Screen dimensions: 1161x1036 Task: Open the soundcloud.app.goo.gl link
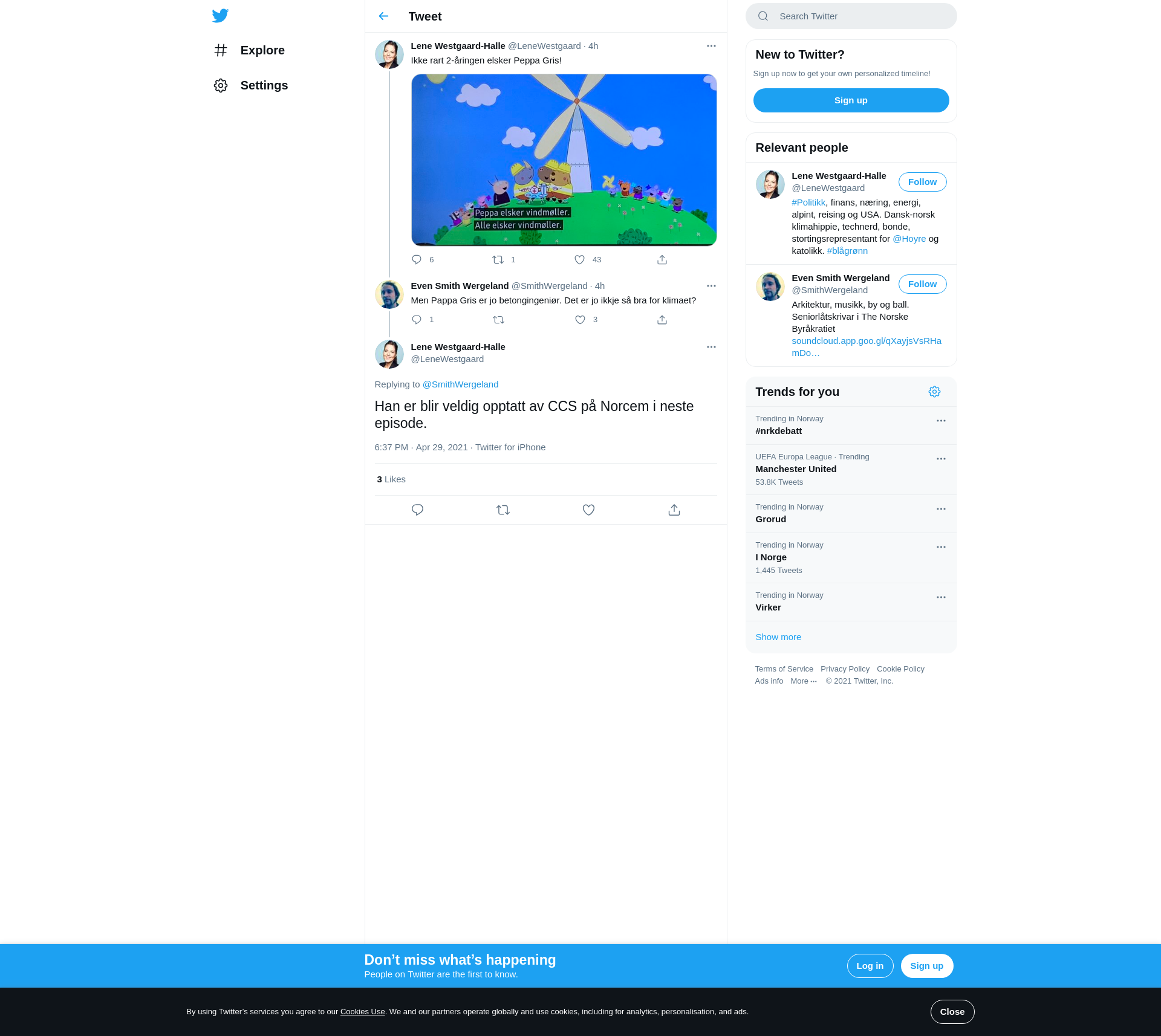pos(866,347)
